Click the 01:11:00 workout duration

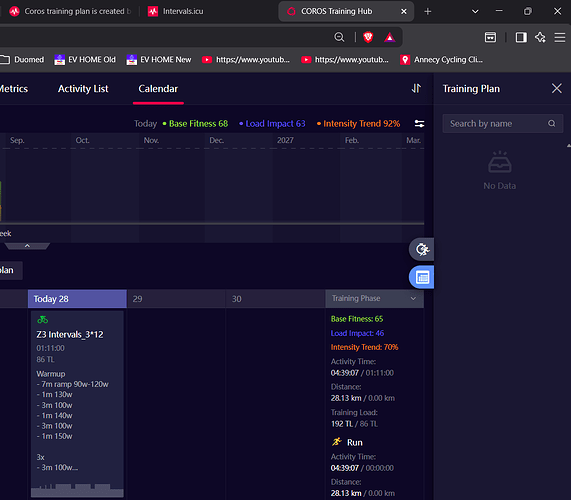pos(50,348)
